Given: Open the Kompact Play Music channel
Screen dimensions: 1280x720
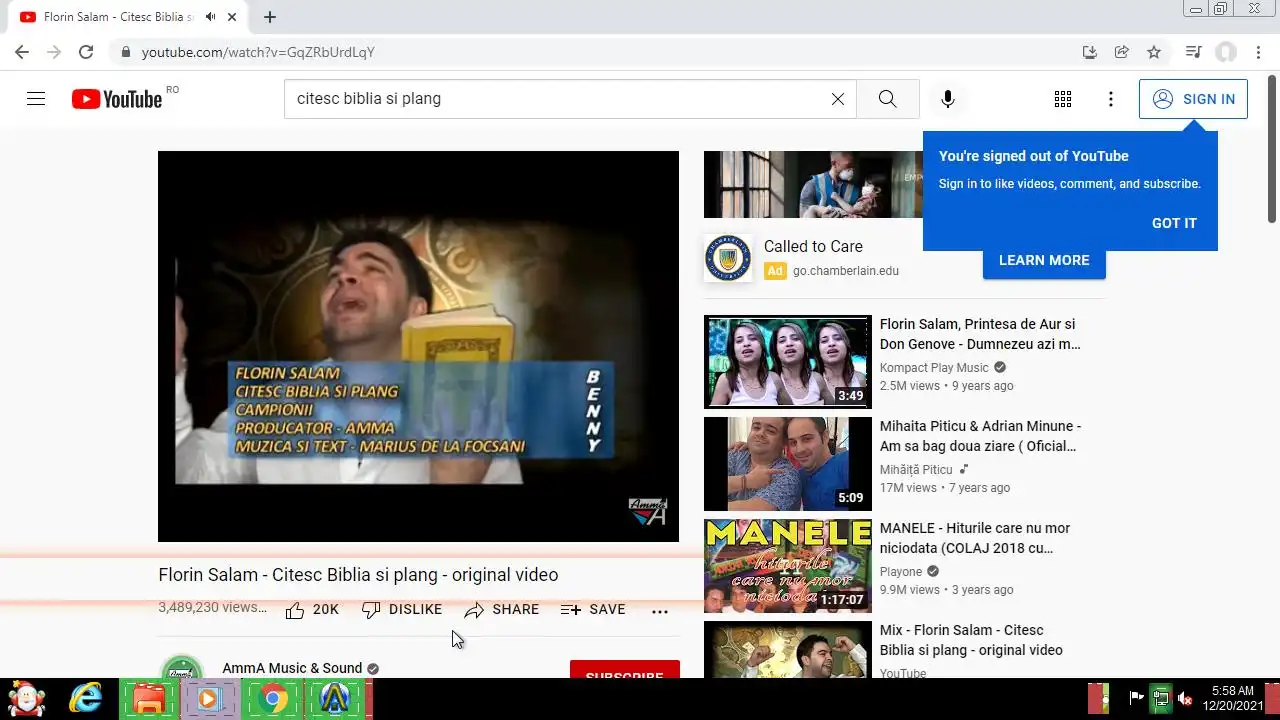Looking at the screenshot, I should pos(934,367).
